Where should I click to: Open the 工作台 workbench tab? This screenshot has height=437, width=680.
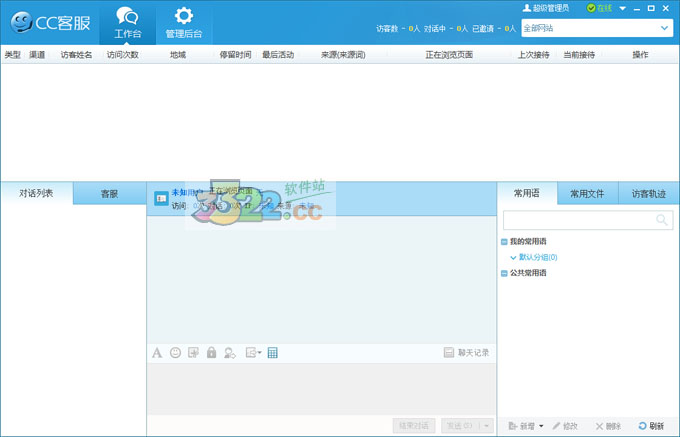click(x=128, y=22)
